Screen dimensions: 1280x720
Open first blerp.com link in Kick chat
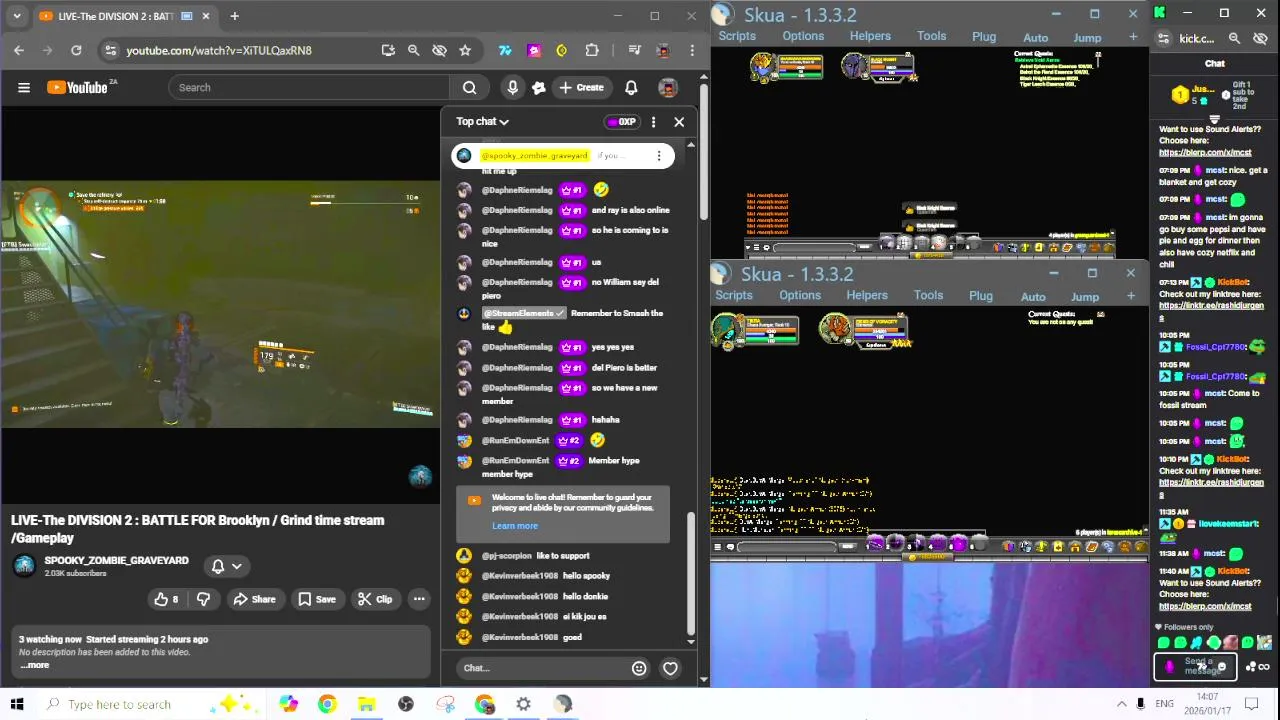pyautogui.click(x=1205, y=153)
